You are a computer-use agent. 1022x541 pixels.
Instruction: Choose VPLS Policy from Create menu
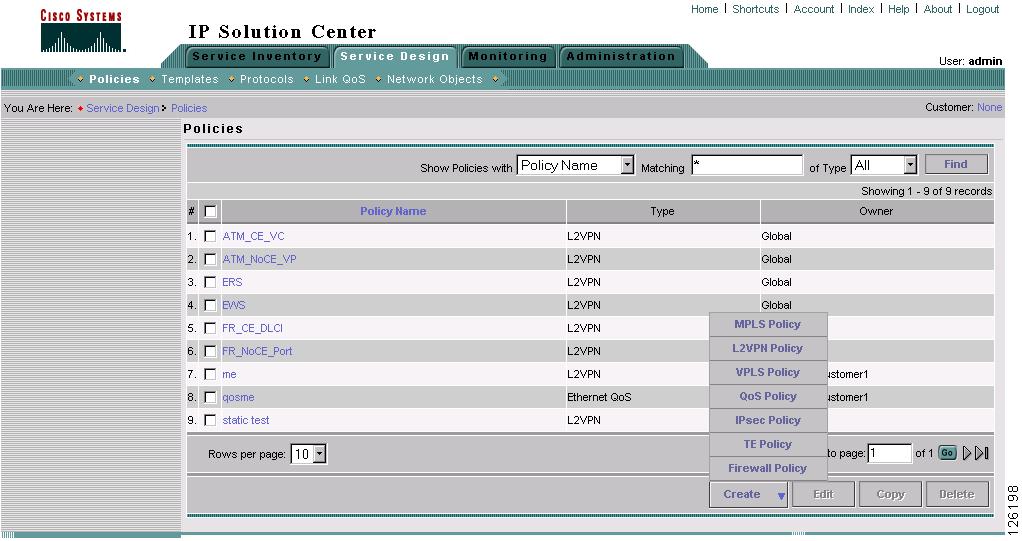[x=768, y=372]
